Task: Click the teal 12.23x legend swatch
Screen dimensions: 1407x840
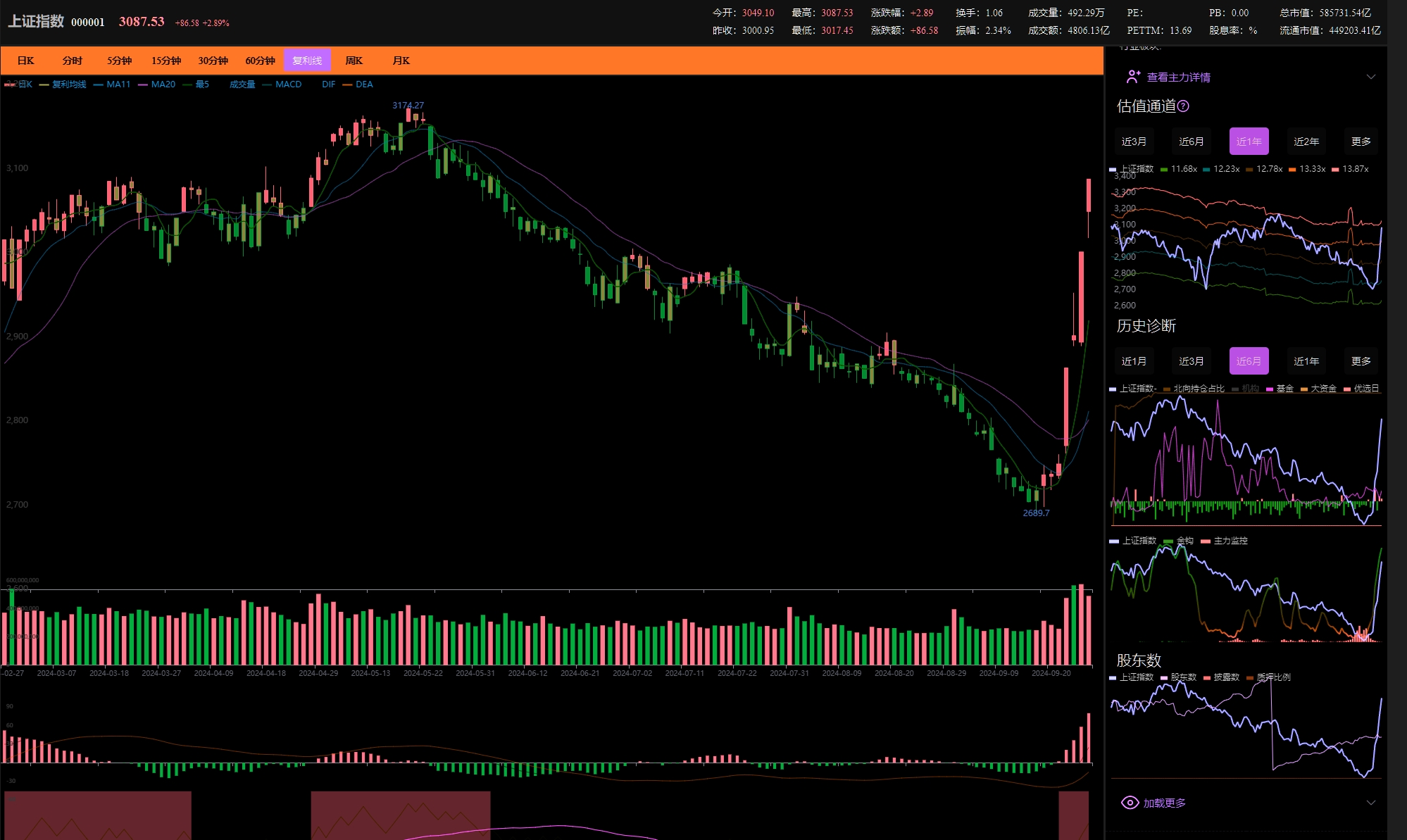Action: coord(1207,170)
